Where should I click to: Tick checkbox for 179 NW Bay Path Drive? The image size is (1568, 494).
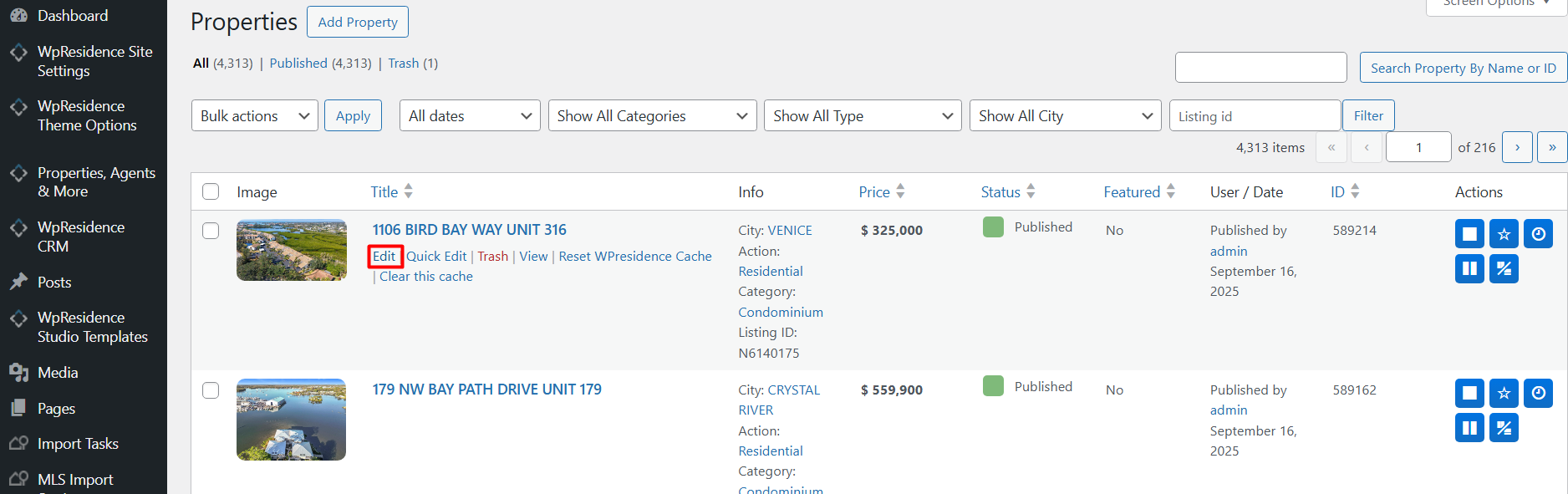coord(211,390)
